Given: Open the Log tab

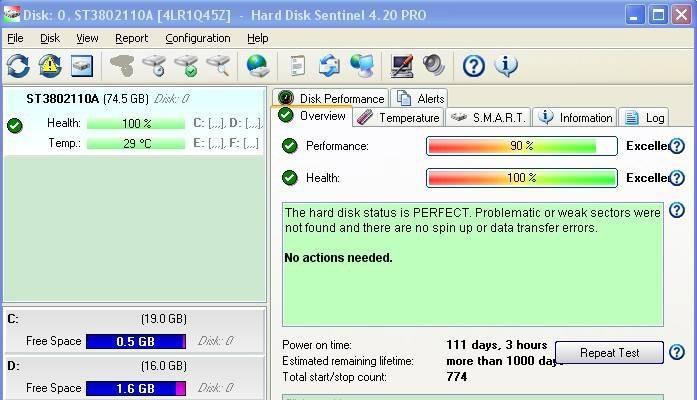Looking at the screenshot, I should tap(644, 117).
